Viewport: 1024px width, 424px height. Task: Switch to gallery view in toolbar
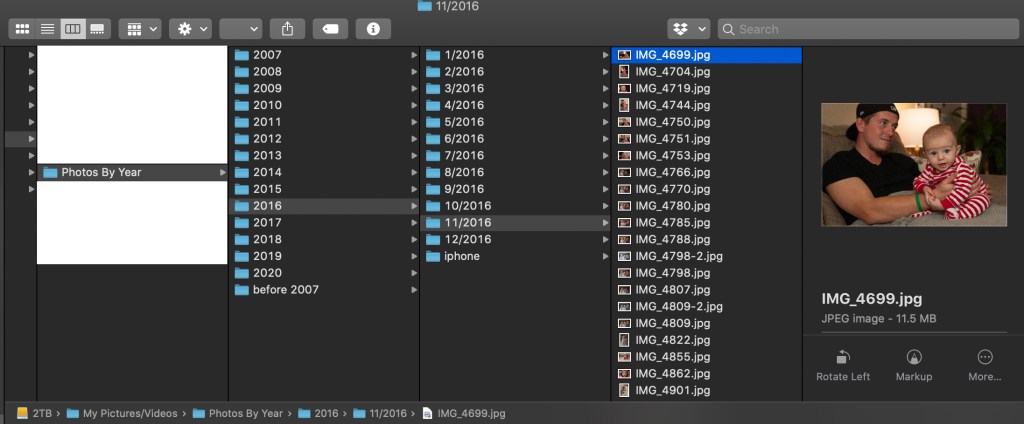(x=97, y=29)
